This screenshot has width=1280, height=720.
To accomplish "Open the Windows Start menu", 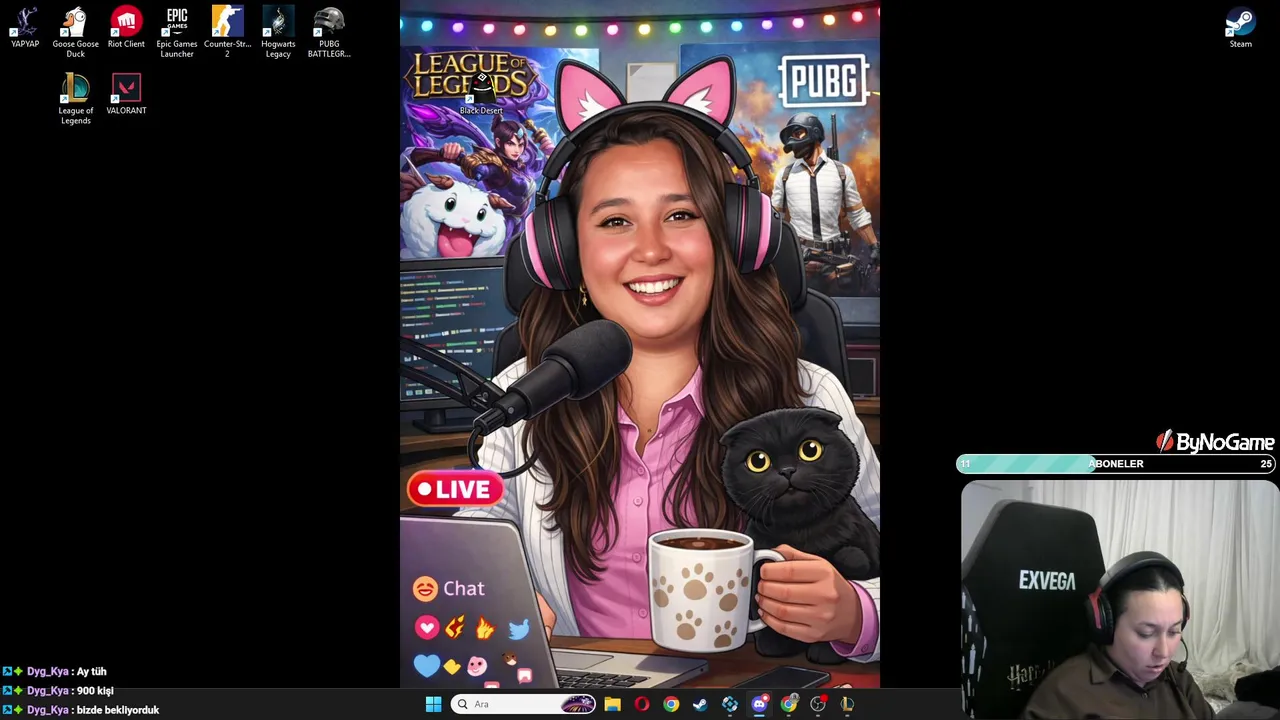I will pyautogui.click(x=433, y=704).
